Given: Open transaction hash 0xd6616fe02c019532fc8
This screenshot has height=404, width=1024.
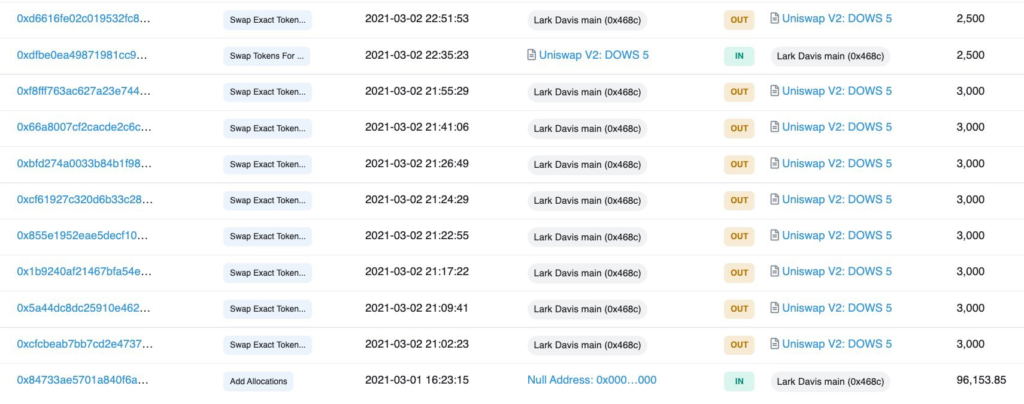Looking at the screenshot, I should click(x=84, y=19).
